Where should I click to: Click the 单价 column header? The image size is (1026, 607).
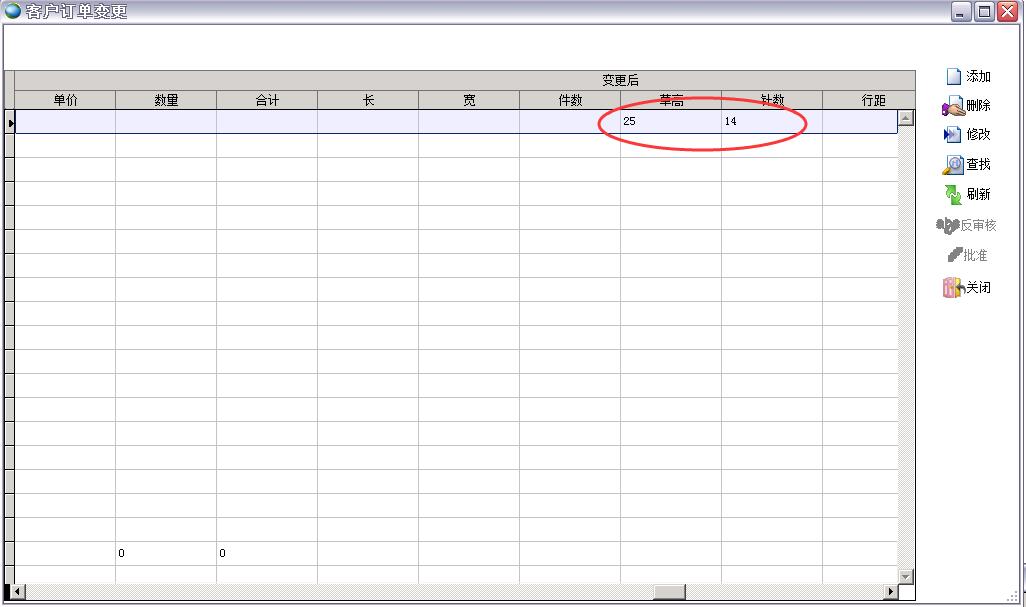tap(65, 100)
